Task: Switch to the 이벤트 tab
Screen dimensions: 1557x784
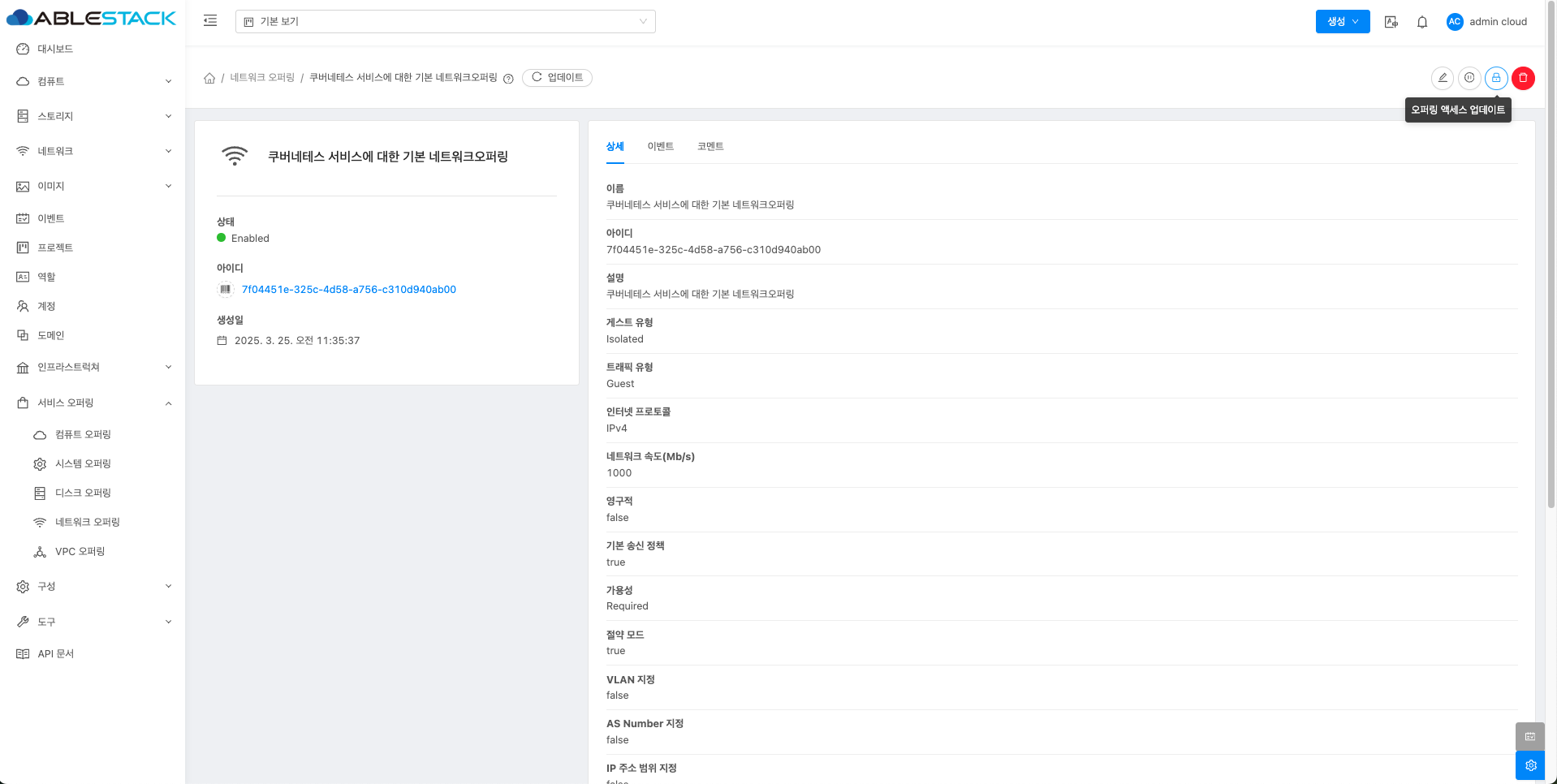Action: [660, 146]
